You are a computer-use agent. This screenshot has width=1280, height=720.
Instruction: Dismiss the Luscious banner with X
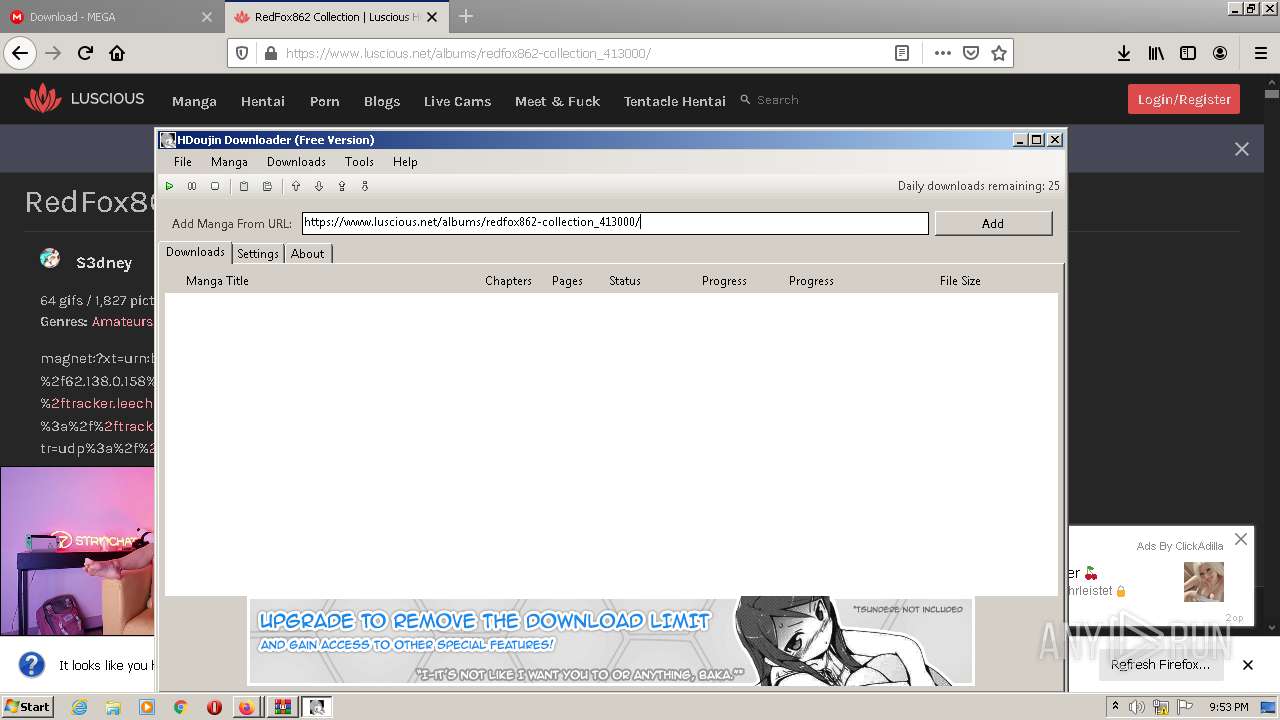(x=1241, y=149)
